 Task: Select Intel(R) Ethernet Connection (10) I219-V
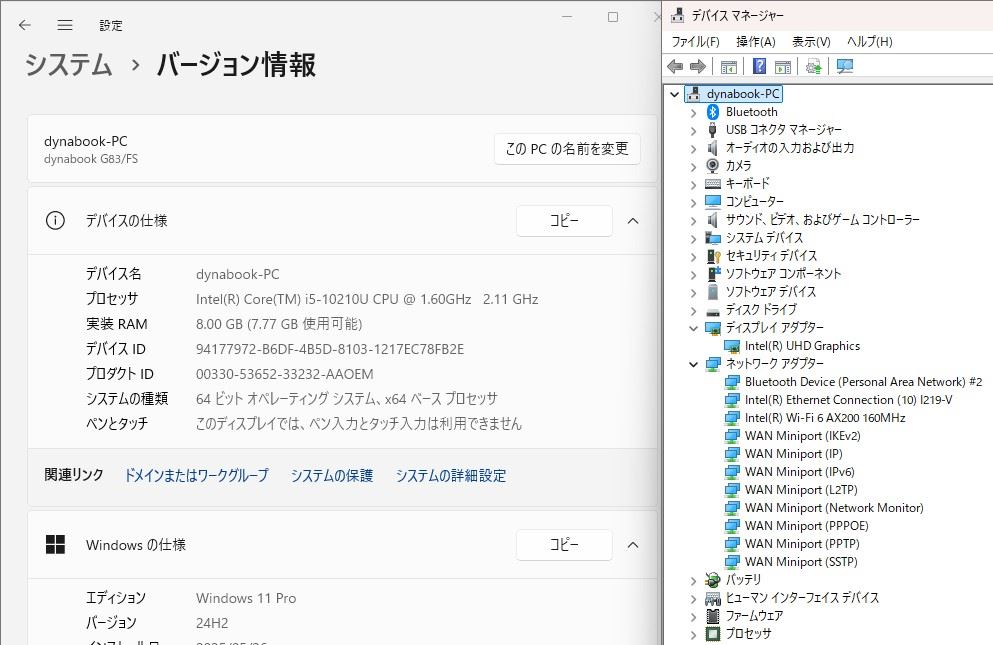849,400
